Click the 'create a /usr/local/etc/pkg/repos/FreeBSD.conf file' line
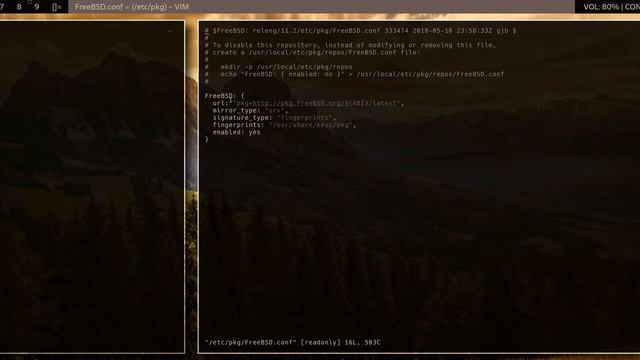Screen dimensions: 640x360 click(x=312, y=53)
